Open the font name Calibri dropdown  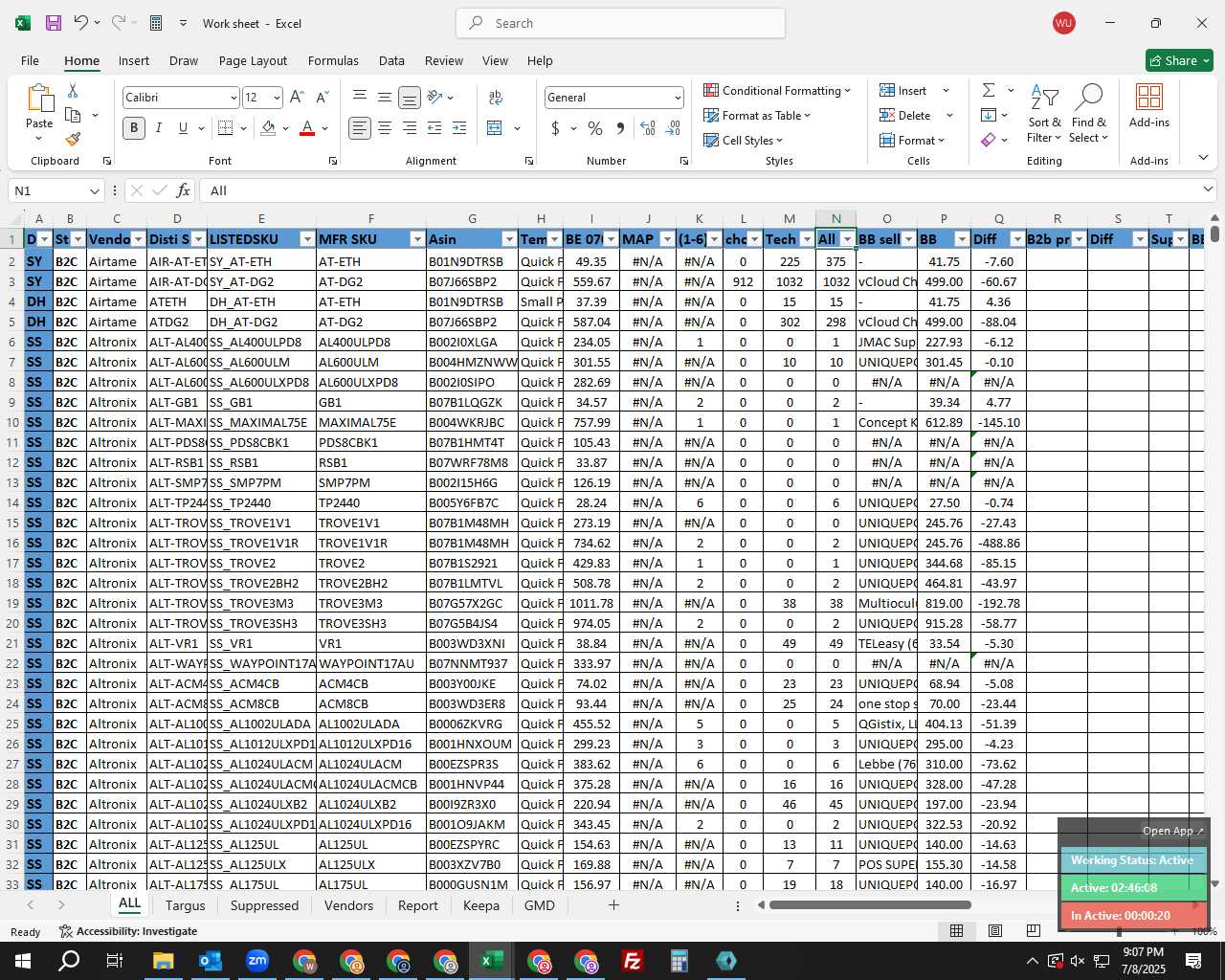point(233,98)
